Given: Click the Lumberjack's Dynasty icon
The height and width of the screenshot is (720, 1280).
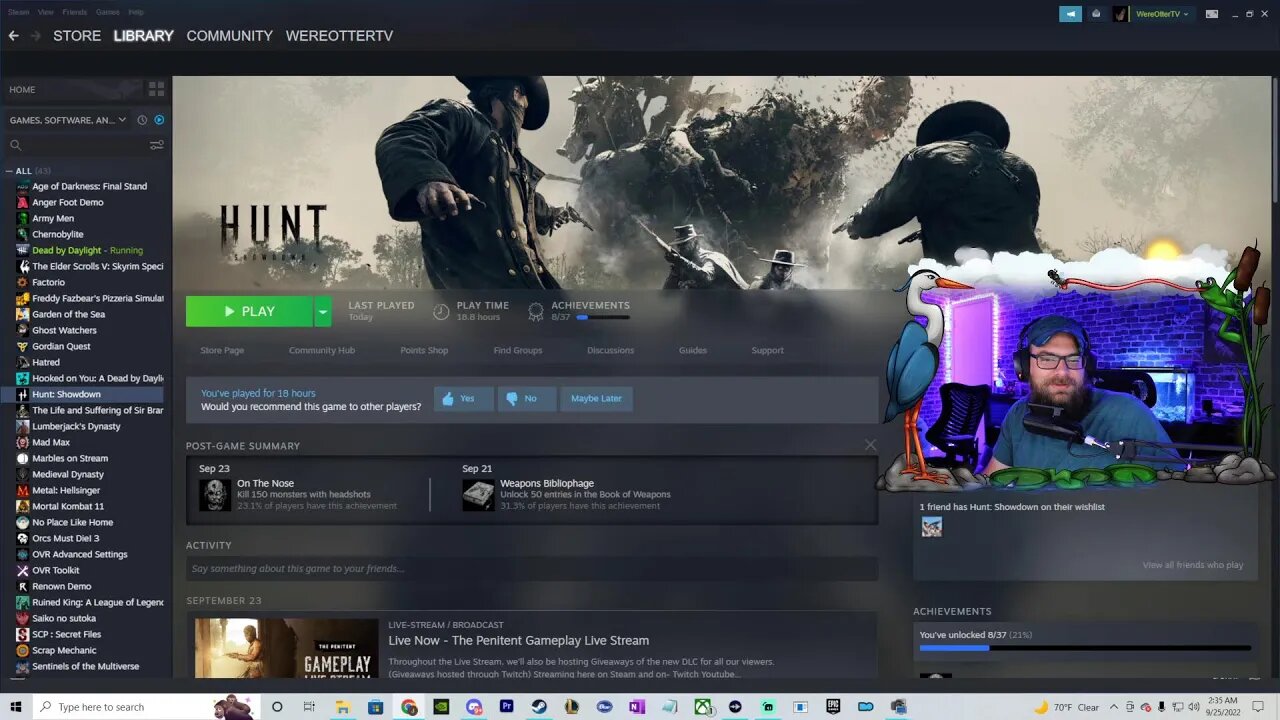Looking at the screenshot, I should 23,426.
